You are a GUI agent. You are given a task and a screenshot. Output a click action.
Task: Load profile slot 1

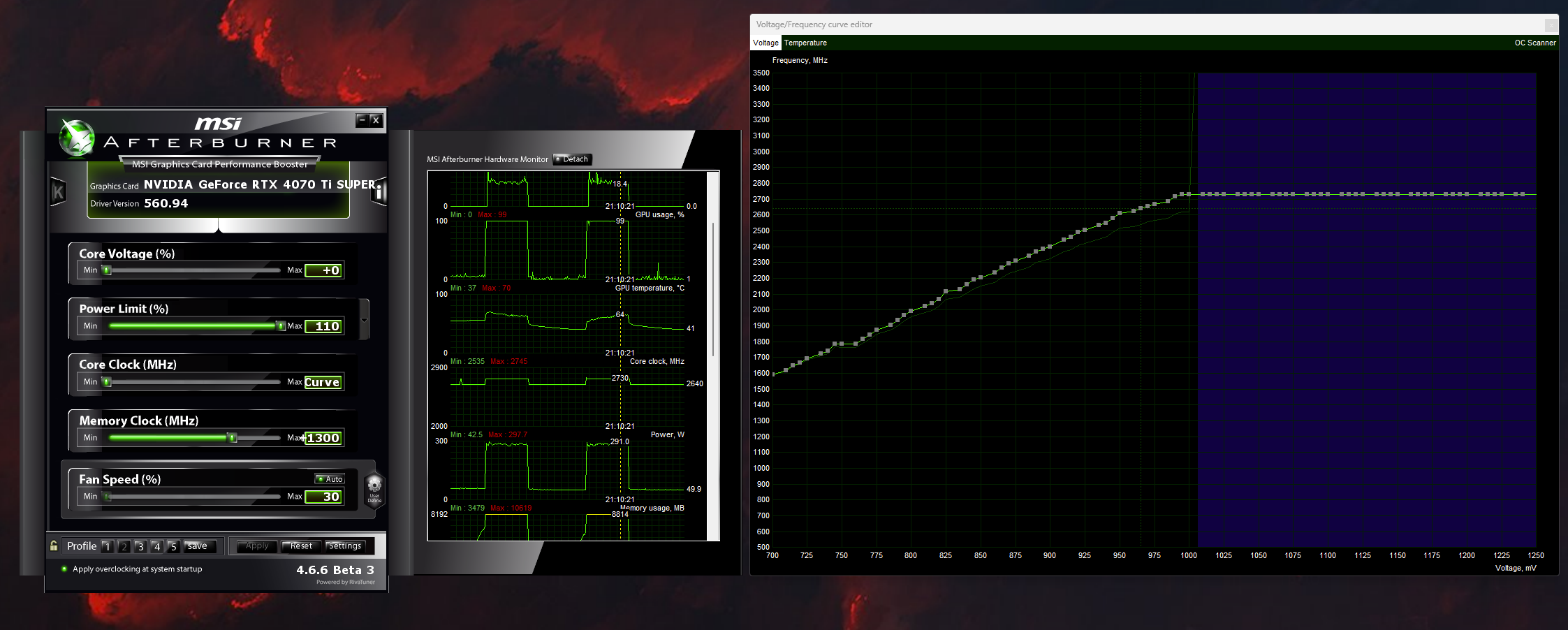(108, 546)
